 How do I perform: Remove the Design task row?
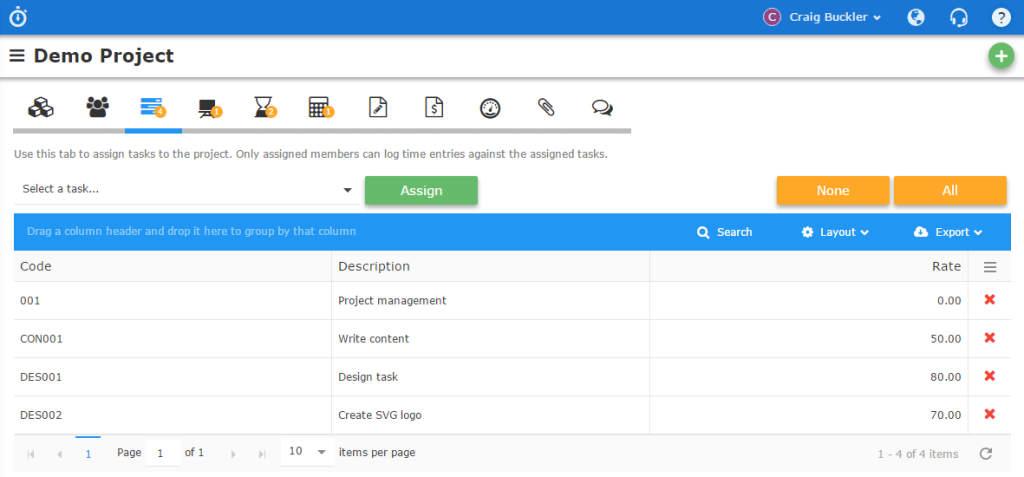(x=989, y=376)
